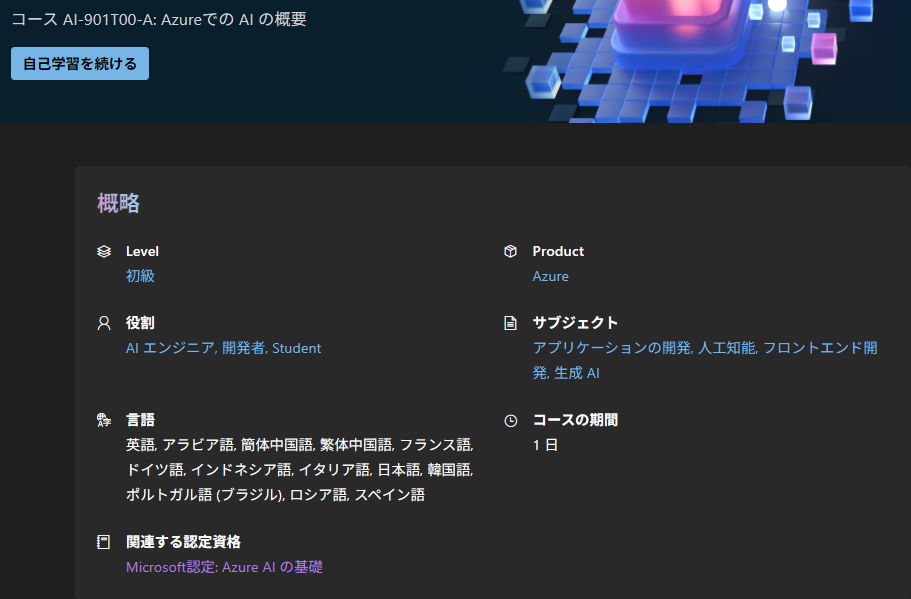The image size is (911, 599).
Task: Click the course title AI-901T00-A text
Action: [159, 19]
